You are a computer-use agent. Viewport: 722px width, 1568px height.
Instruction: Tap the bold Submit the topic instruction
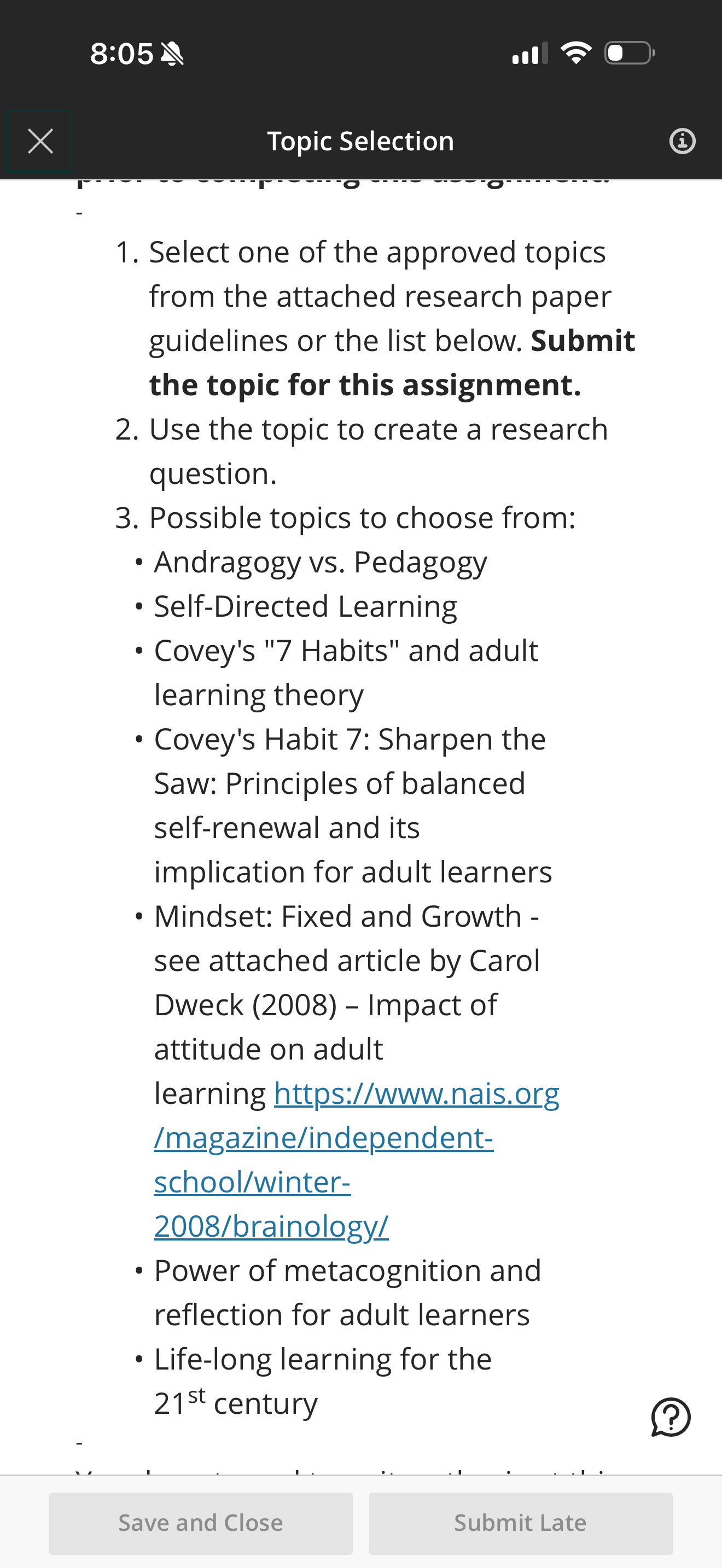(392, 363)
